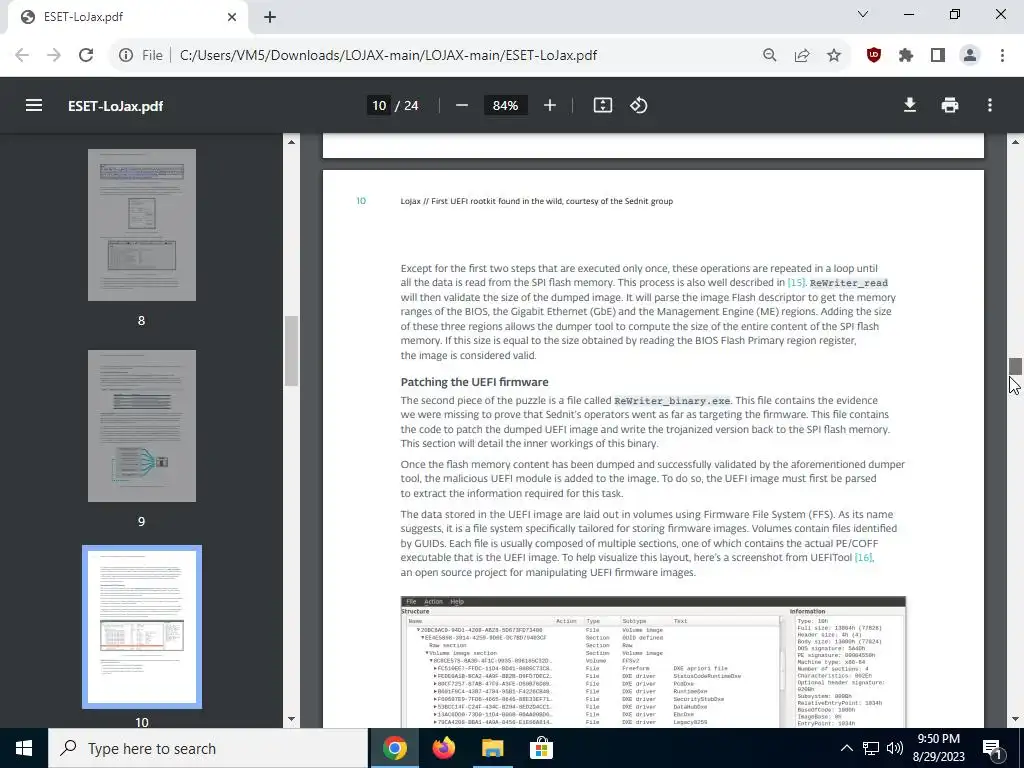
Task: Open Firefox from the taskbar
Action: (x=443, y=748)
